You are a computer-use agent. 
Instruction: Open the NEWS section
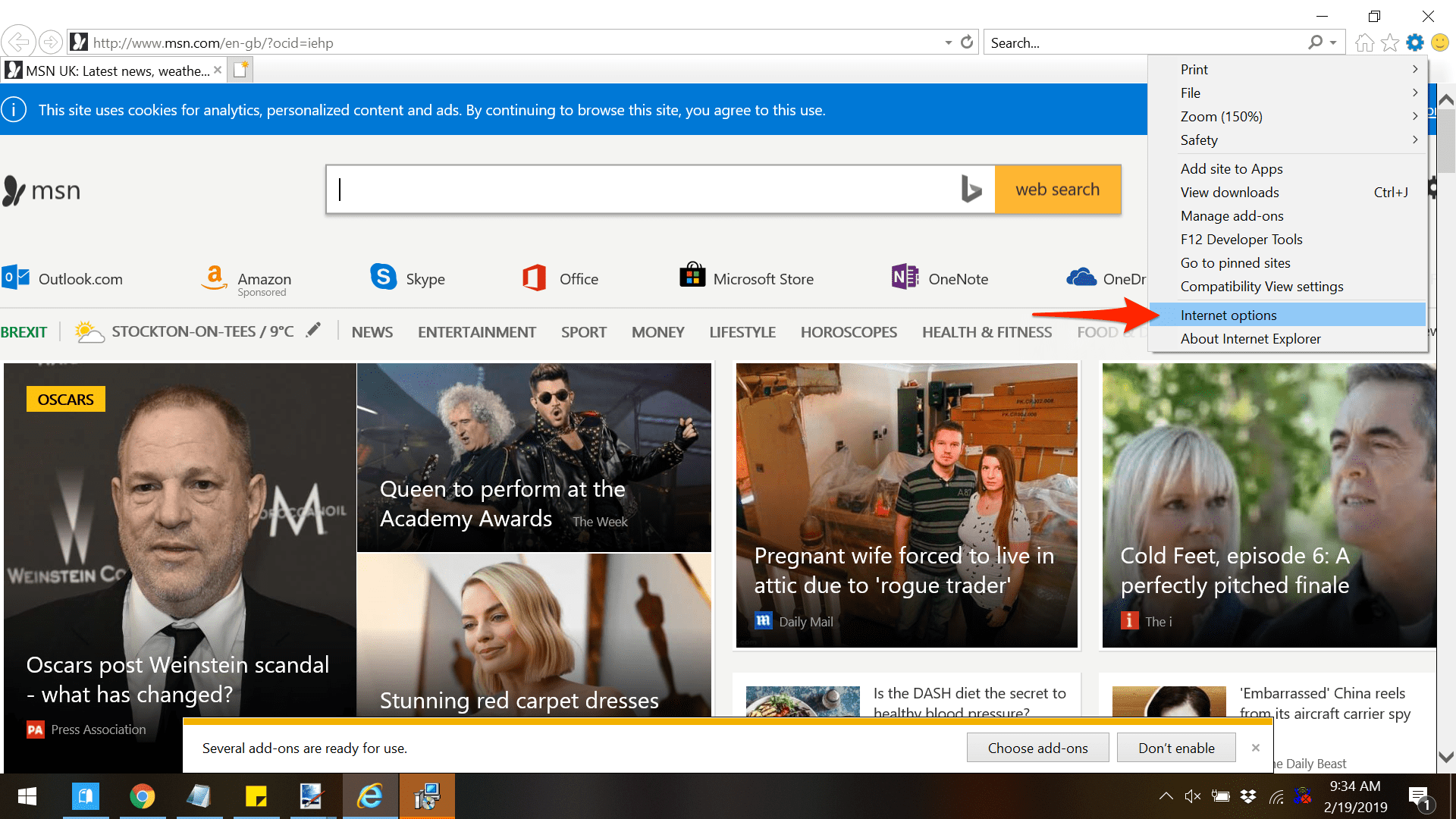pyautogui.click(x=372, y=332)
